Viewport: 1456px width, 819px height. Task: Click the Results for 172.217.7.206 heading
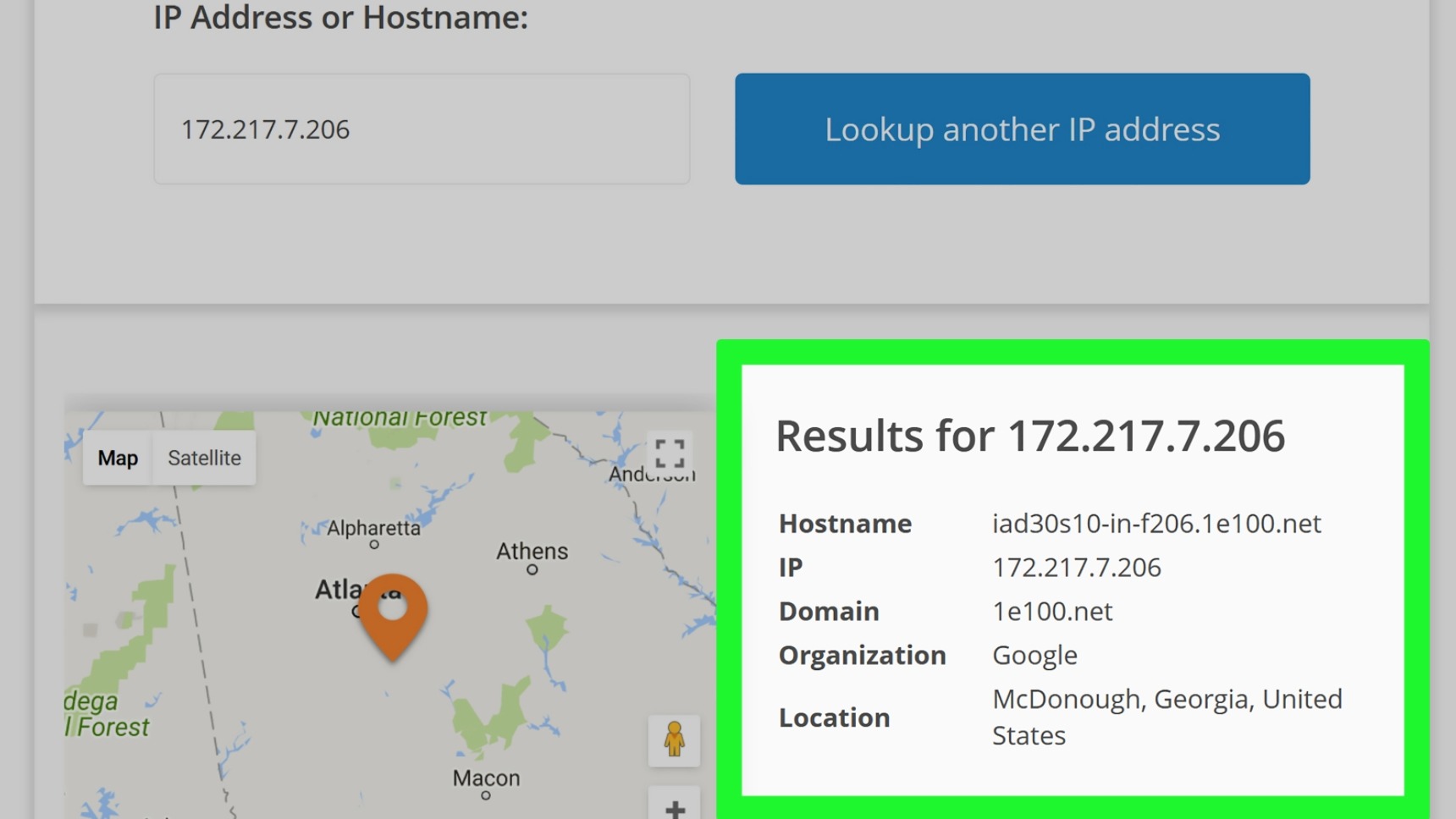tap(1030, 436)
